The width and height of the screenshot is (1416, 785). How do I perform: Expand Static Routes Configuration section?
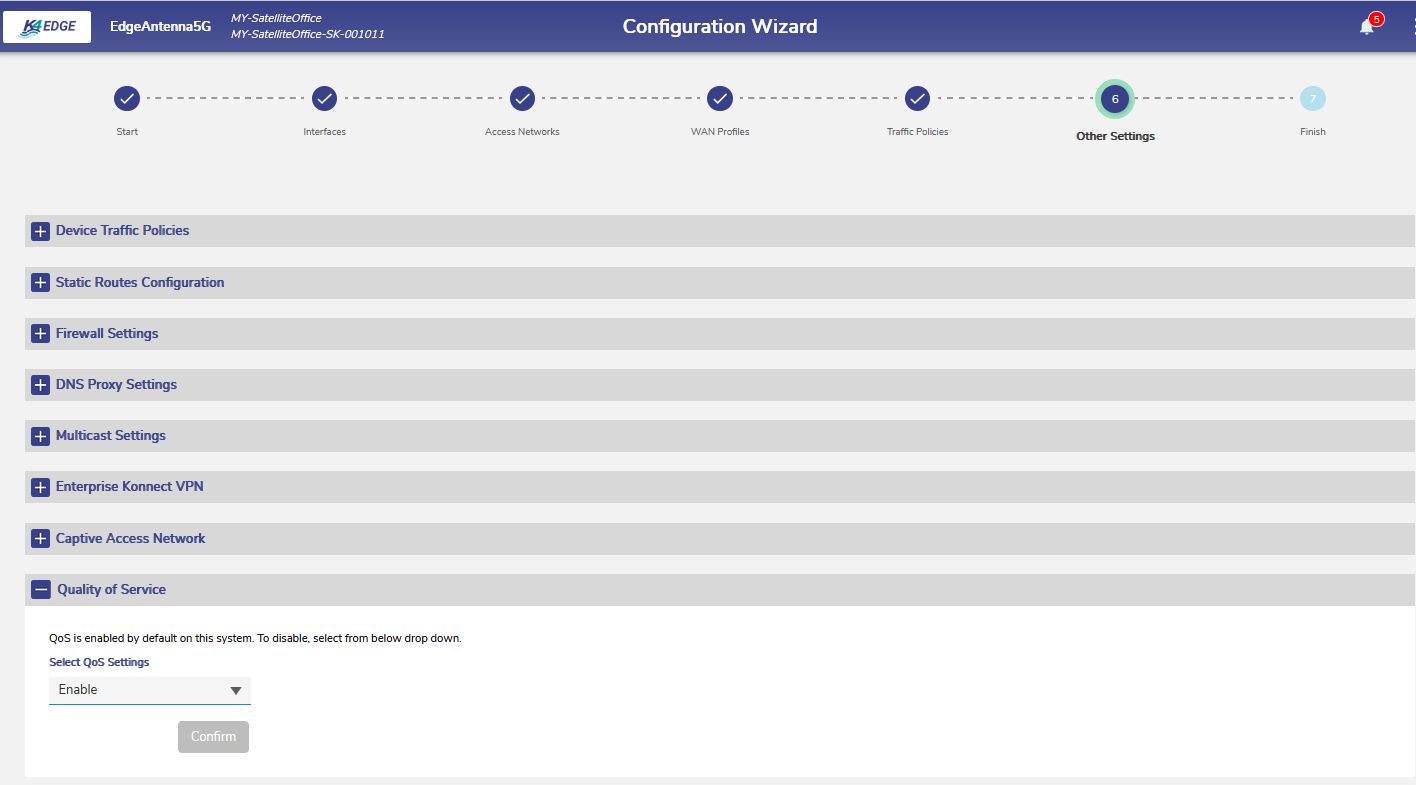(40, 283)
